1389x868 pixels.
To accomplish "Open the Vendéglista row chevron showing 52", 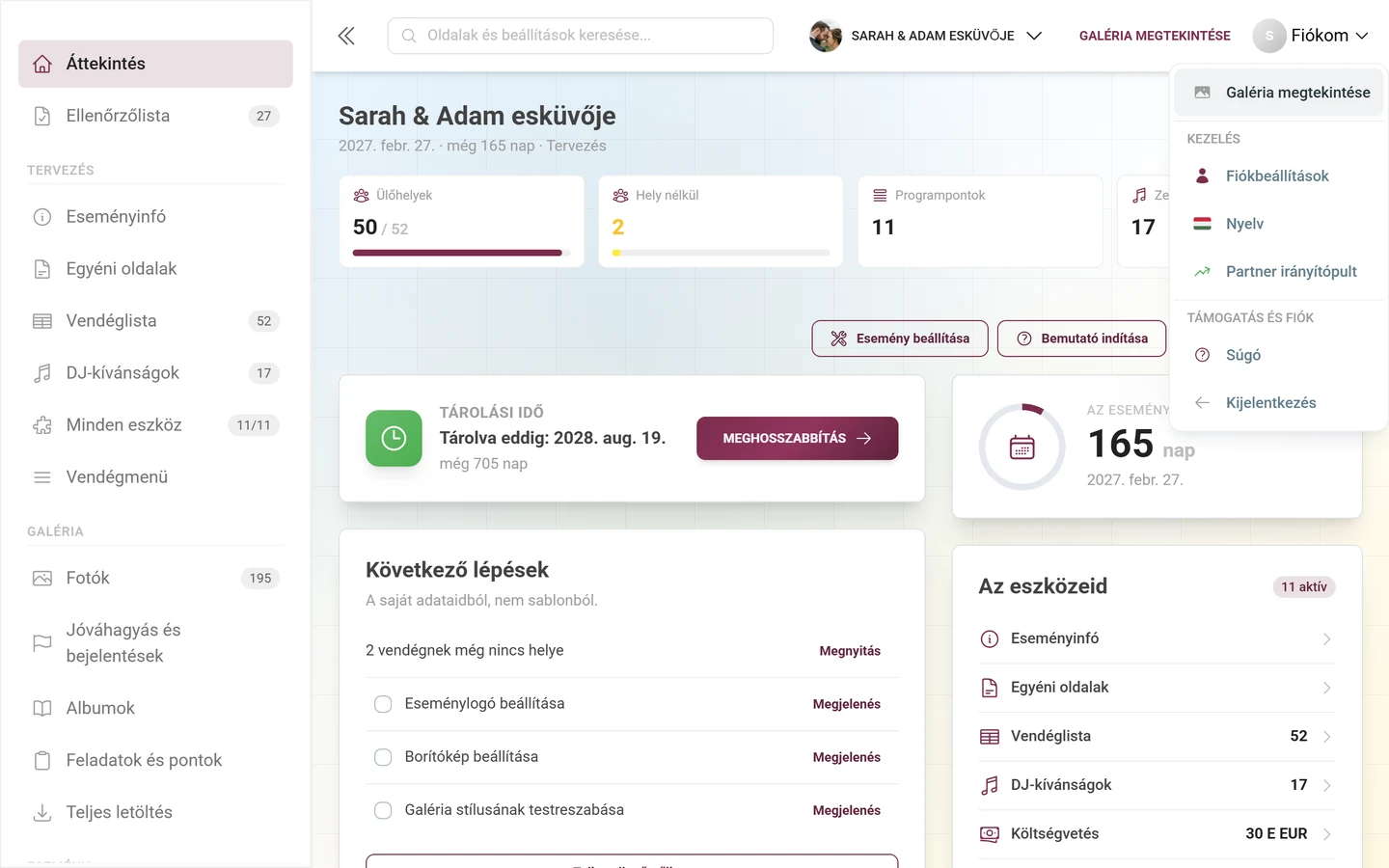I will tap(1327, 737).
